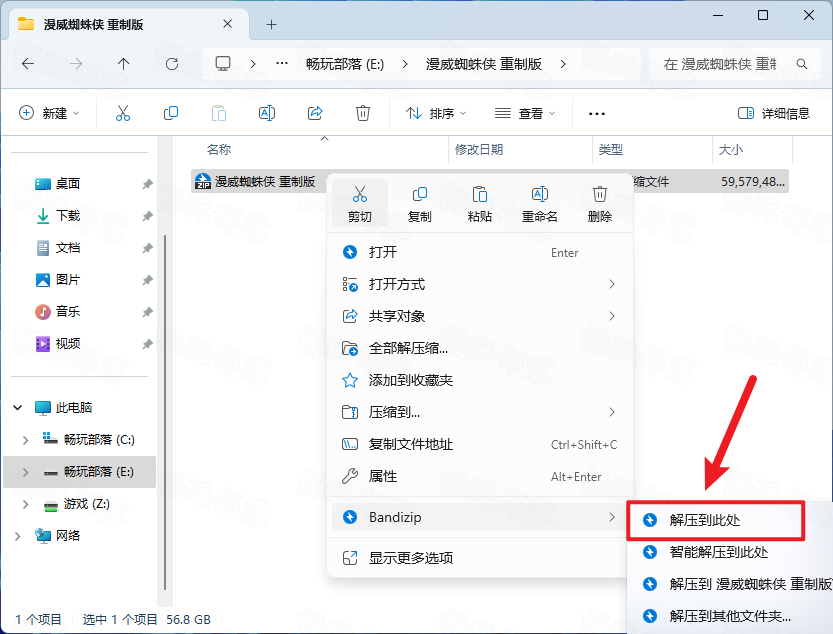Expand the 网络 tree node
The width and height of the screenshot is (833, 634).
tap(18, 536)
